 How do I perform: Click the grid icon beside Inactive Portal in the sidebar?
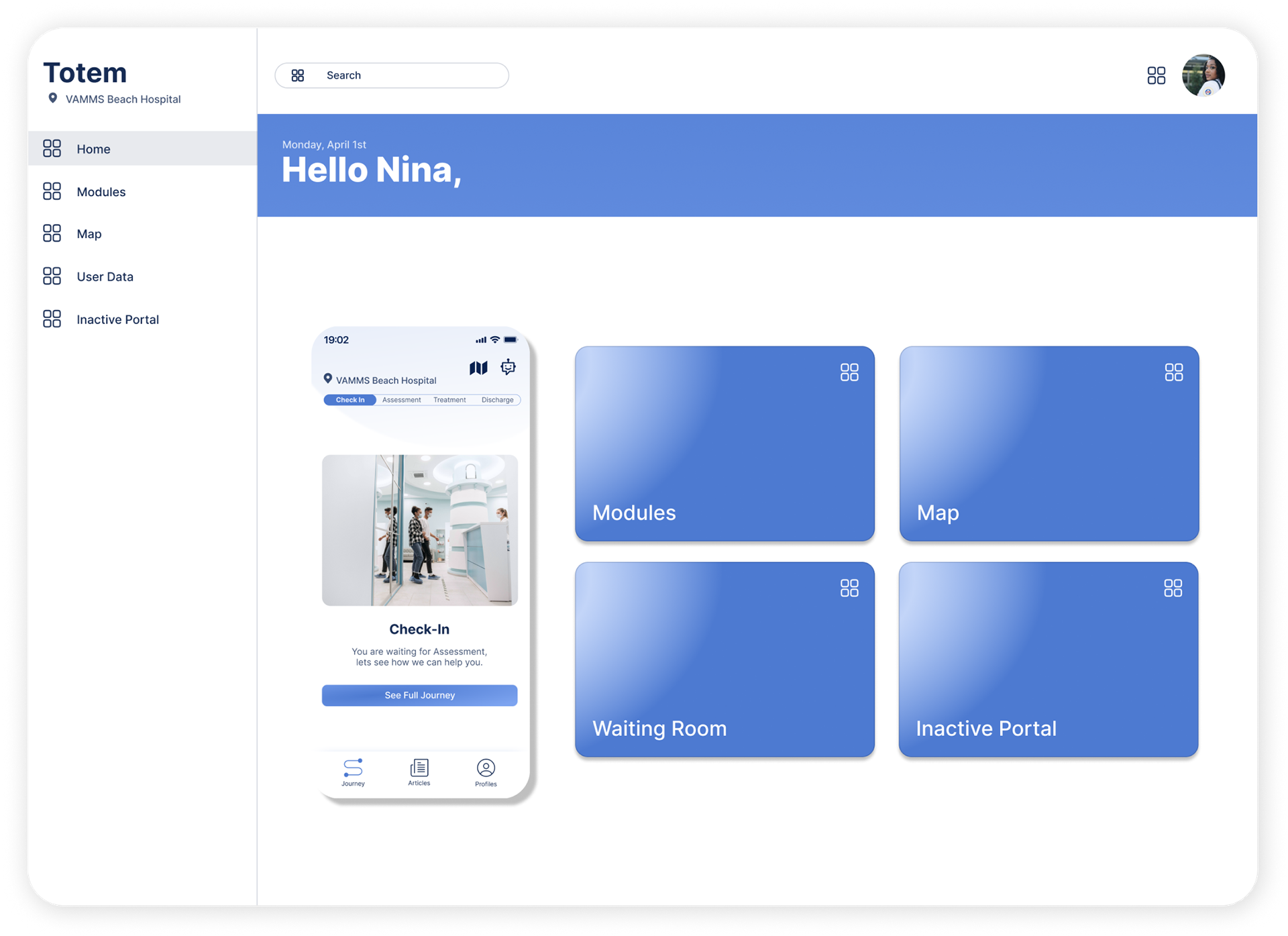click(52, 319)
